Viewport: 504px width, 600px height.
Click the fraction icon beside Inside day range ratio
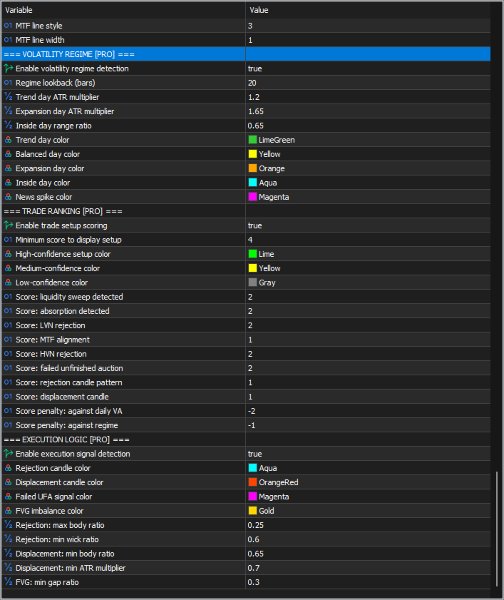8,126
